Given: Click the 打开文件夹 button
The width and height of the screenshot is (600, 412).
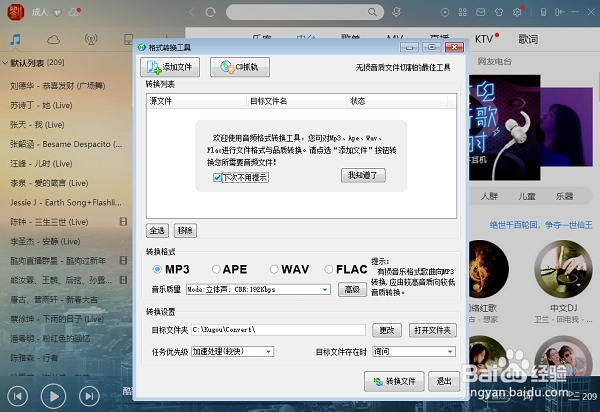Looking at the screenshot, I should 433,330.
